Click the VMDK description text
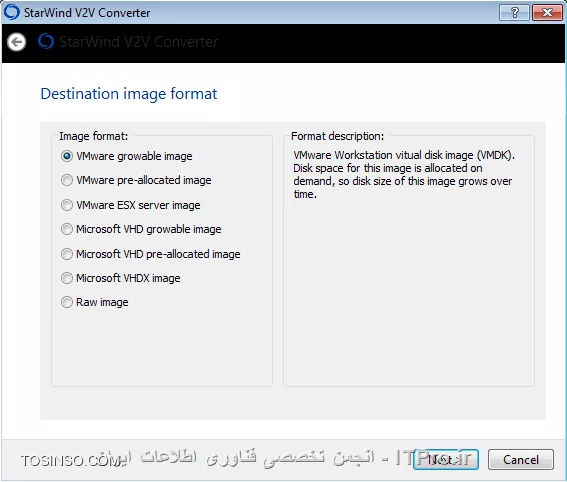This screenshot has width=567, height=482. click(x=404, y=175)
